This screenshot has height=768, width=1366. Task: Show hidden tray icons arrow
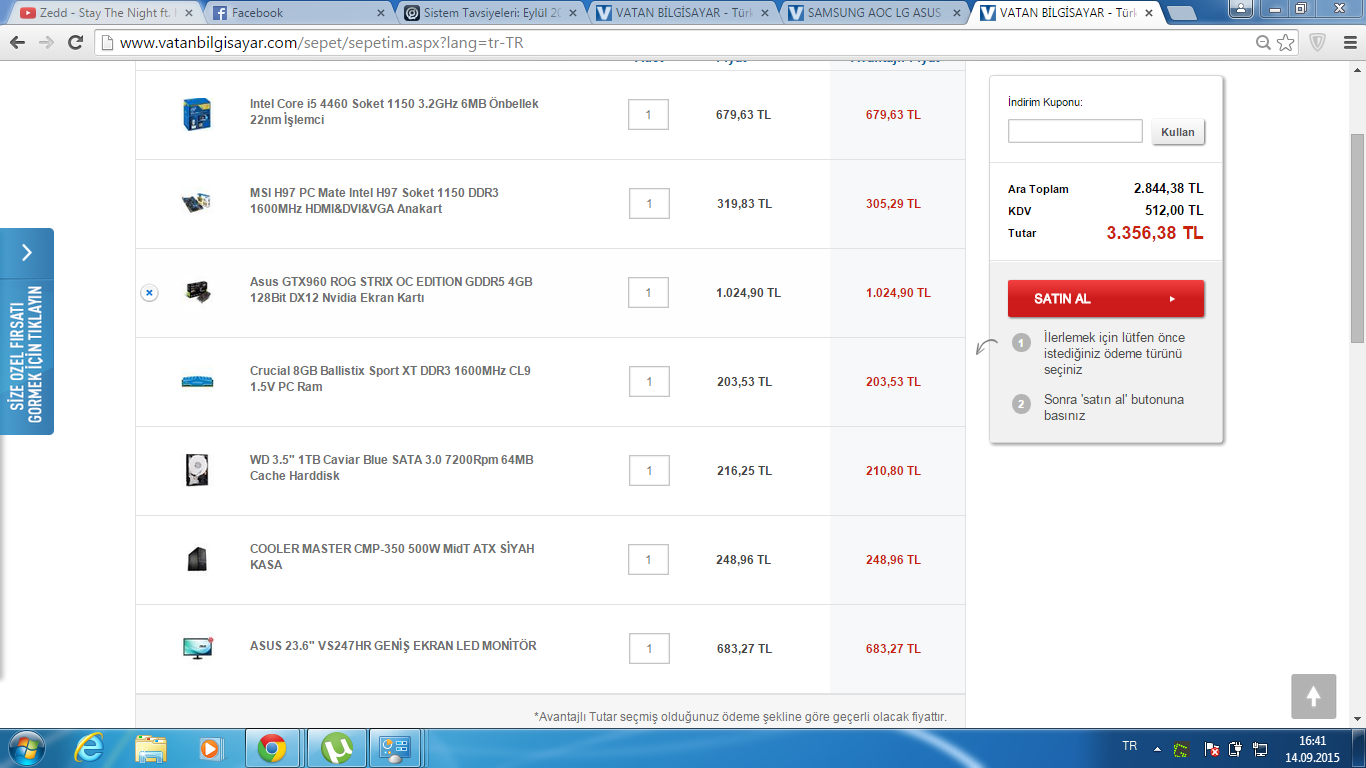pyautogui.click(x=1157, y=748)
